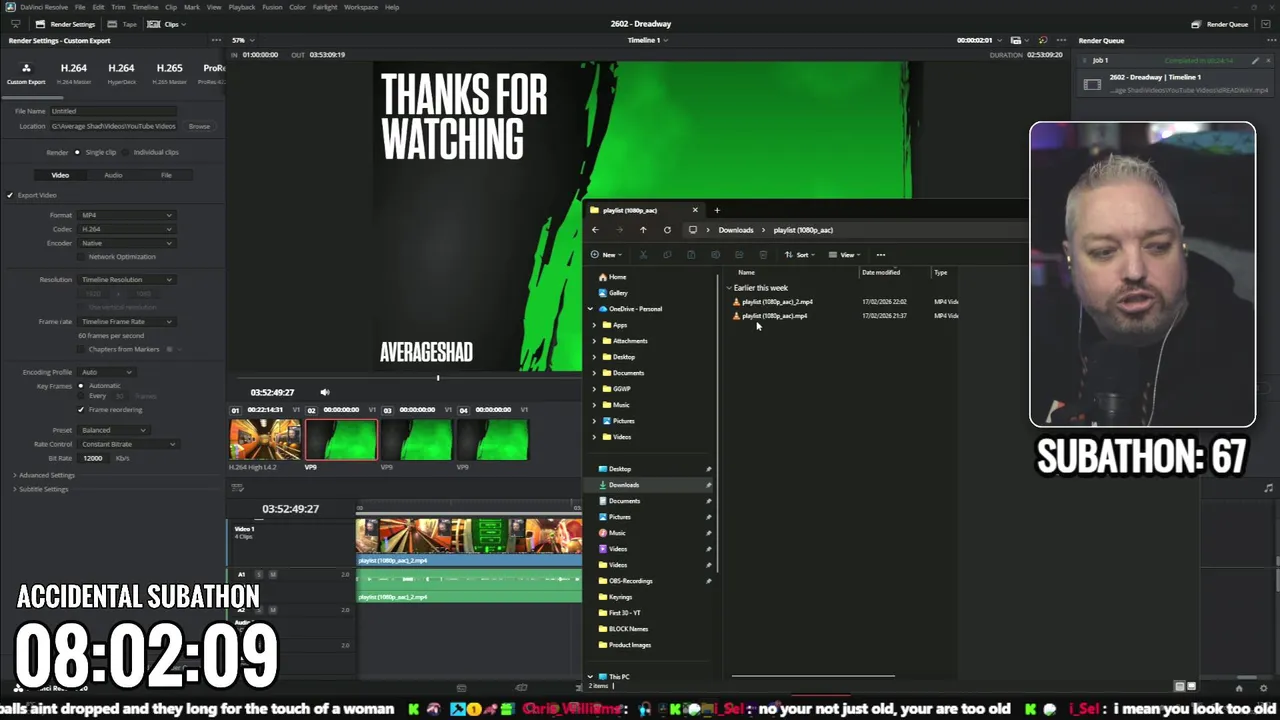Open the Encoding Profile dropdown
The image size is (1280, 720).
coord(107,372)
